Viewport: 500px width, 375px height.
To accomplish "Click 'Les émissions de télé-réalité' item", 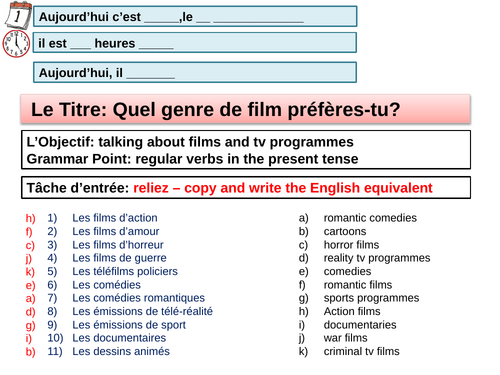I will pyautogui.click(x=142, y=311).
